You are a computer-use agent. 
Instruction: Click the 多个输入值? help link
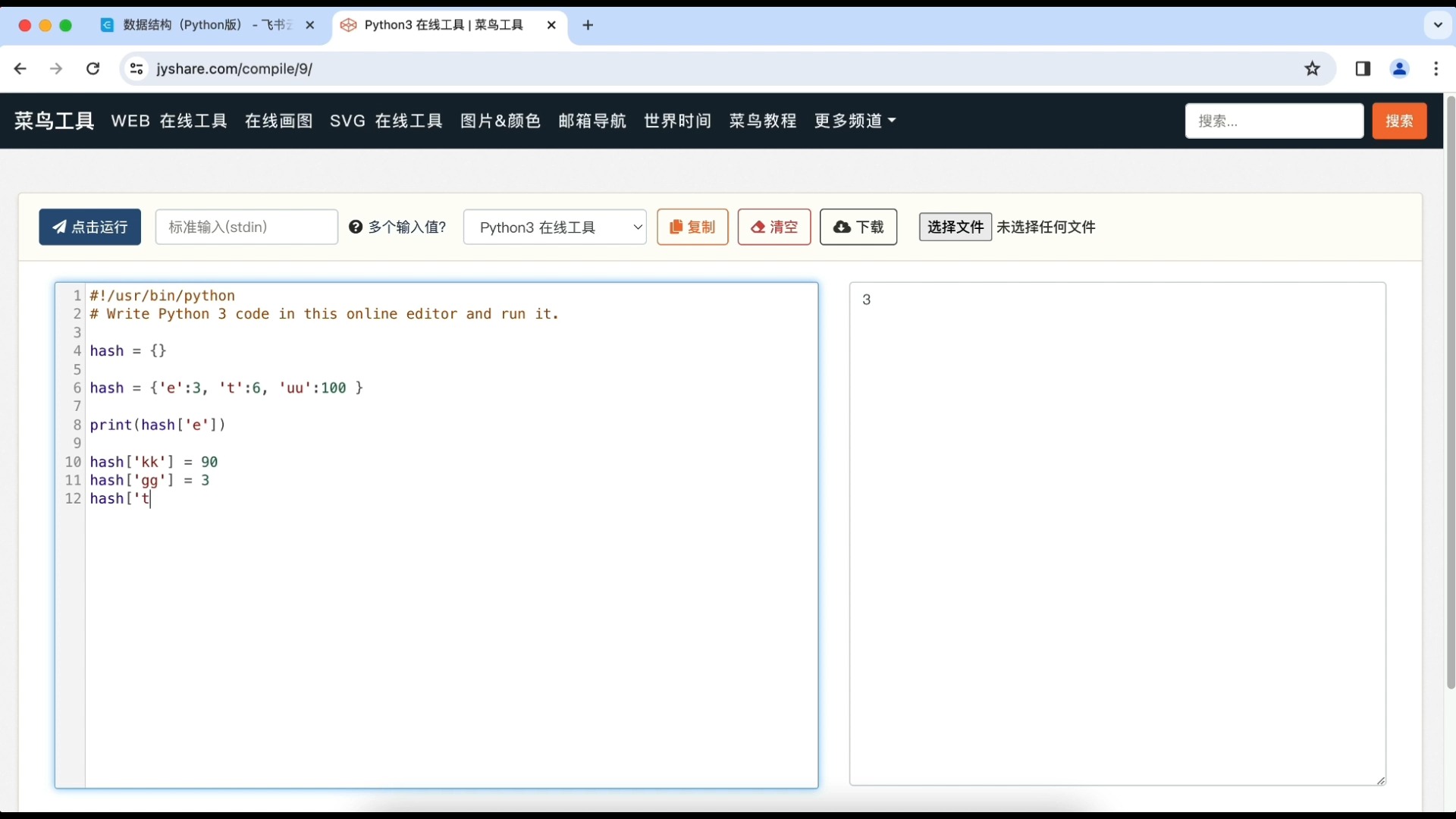pos(407,227)
